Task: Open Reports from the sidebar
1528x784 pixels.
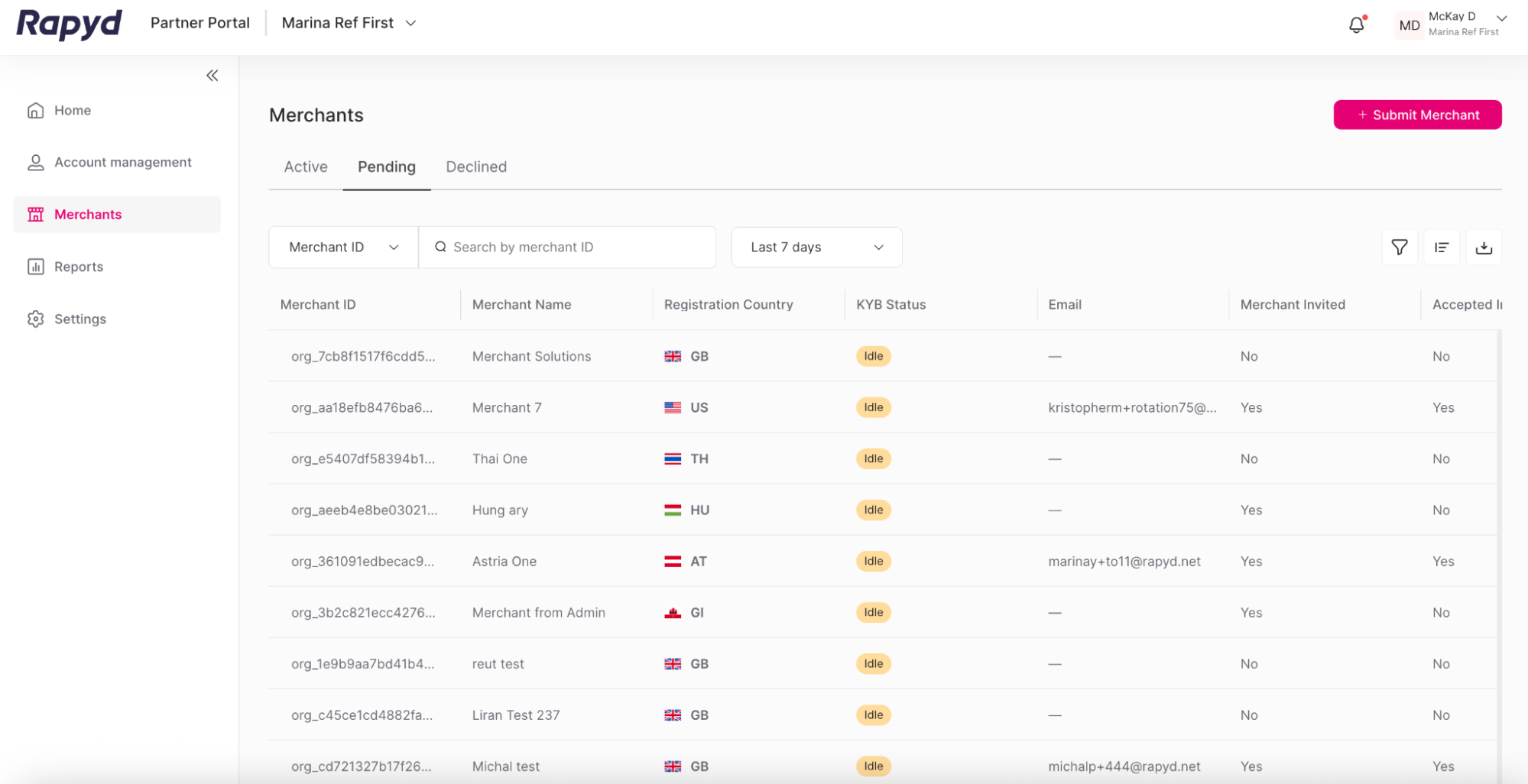Action: [x=79, y=266]
